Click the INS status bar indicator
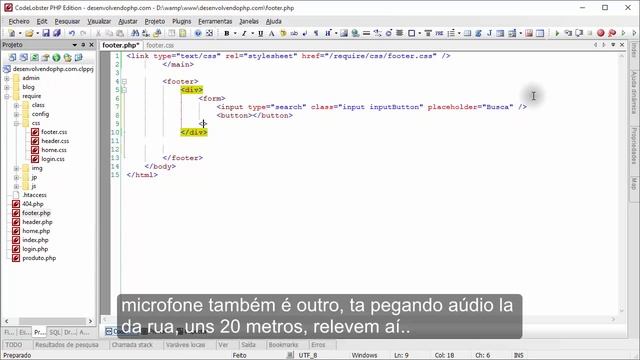The width and height of the screenshot is (640, 360). [x=518, y=356]
